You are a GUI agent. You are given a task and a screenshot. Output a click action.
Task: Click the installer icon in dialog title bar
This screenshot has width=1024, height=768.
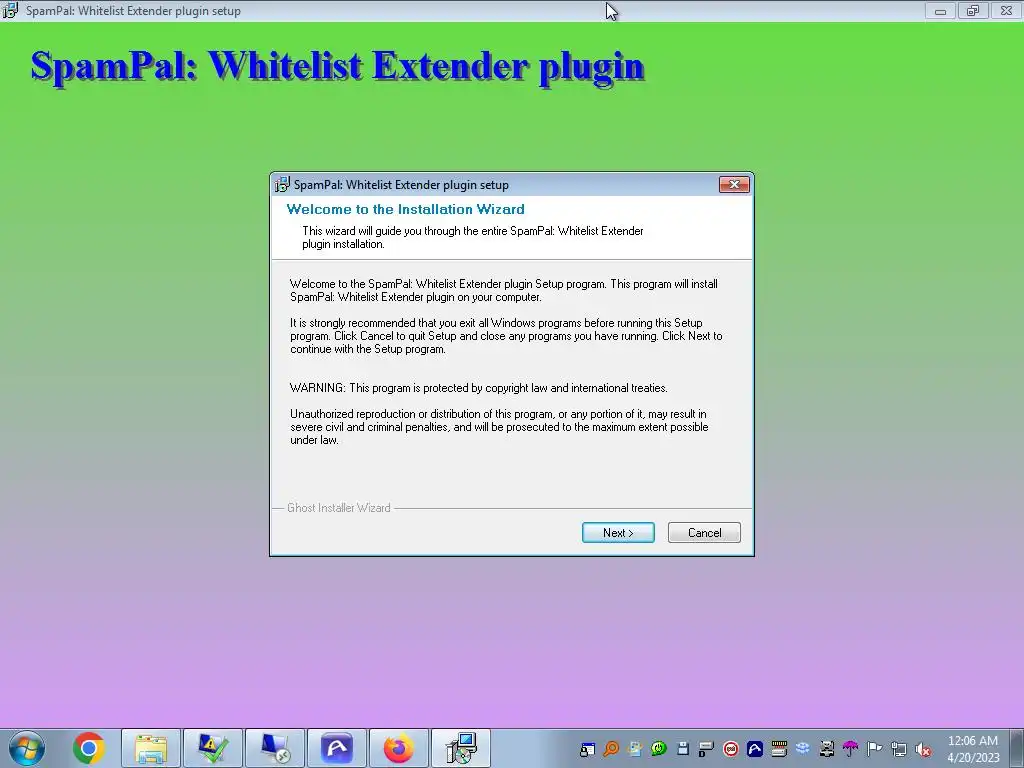tap(281, 185)
